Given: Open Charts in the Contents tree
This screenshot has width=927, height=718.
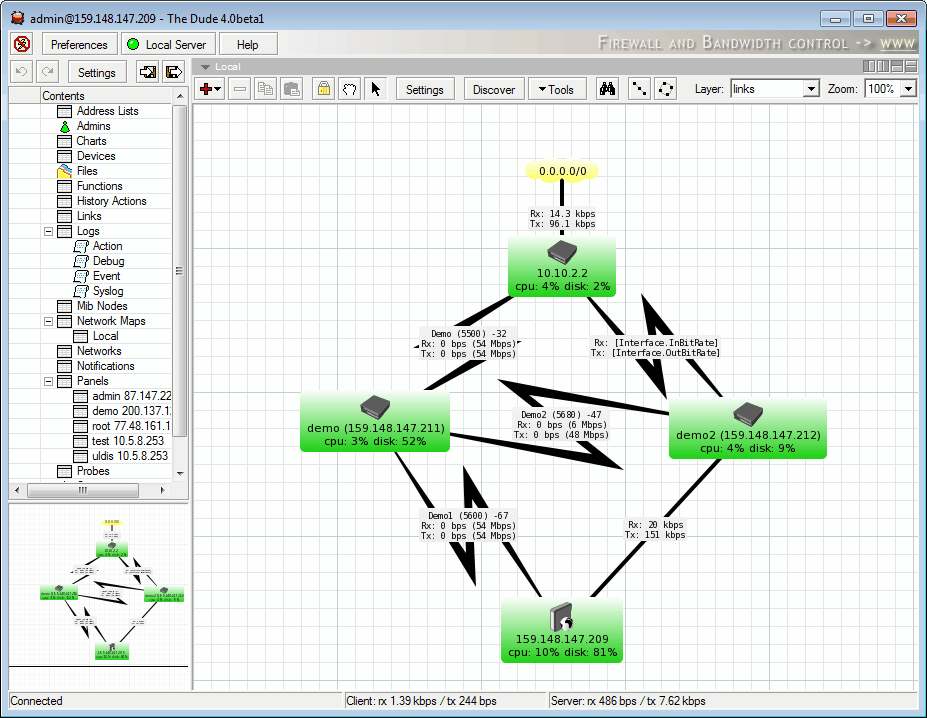Looking at the screenshot, I should pos(91,141).
